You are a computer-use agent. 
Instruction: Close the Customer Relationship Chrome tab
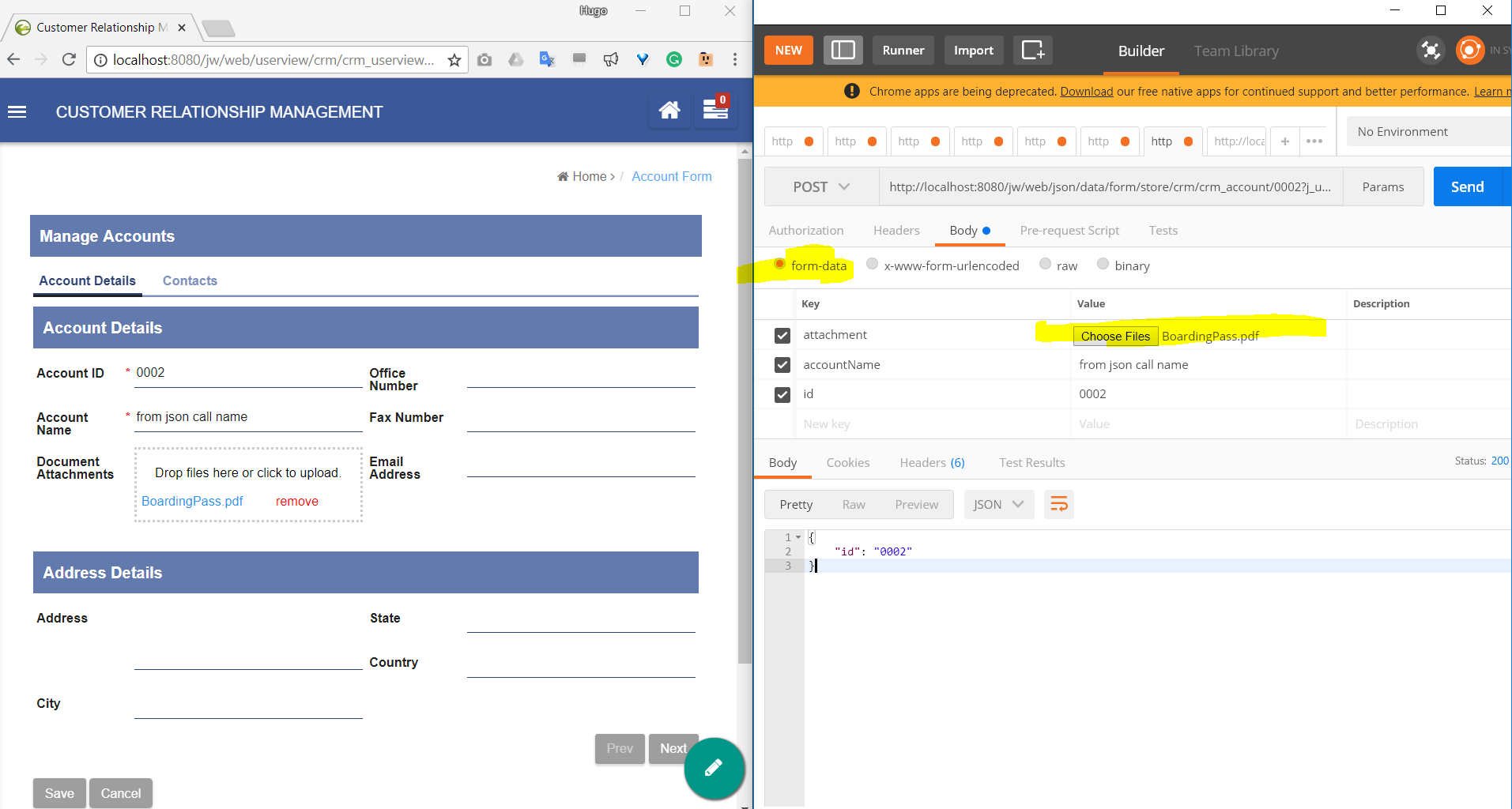point(182,28)
